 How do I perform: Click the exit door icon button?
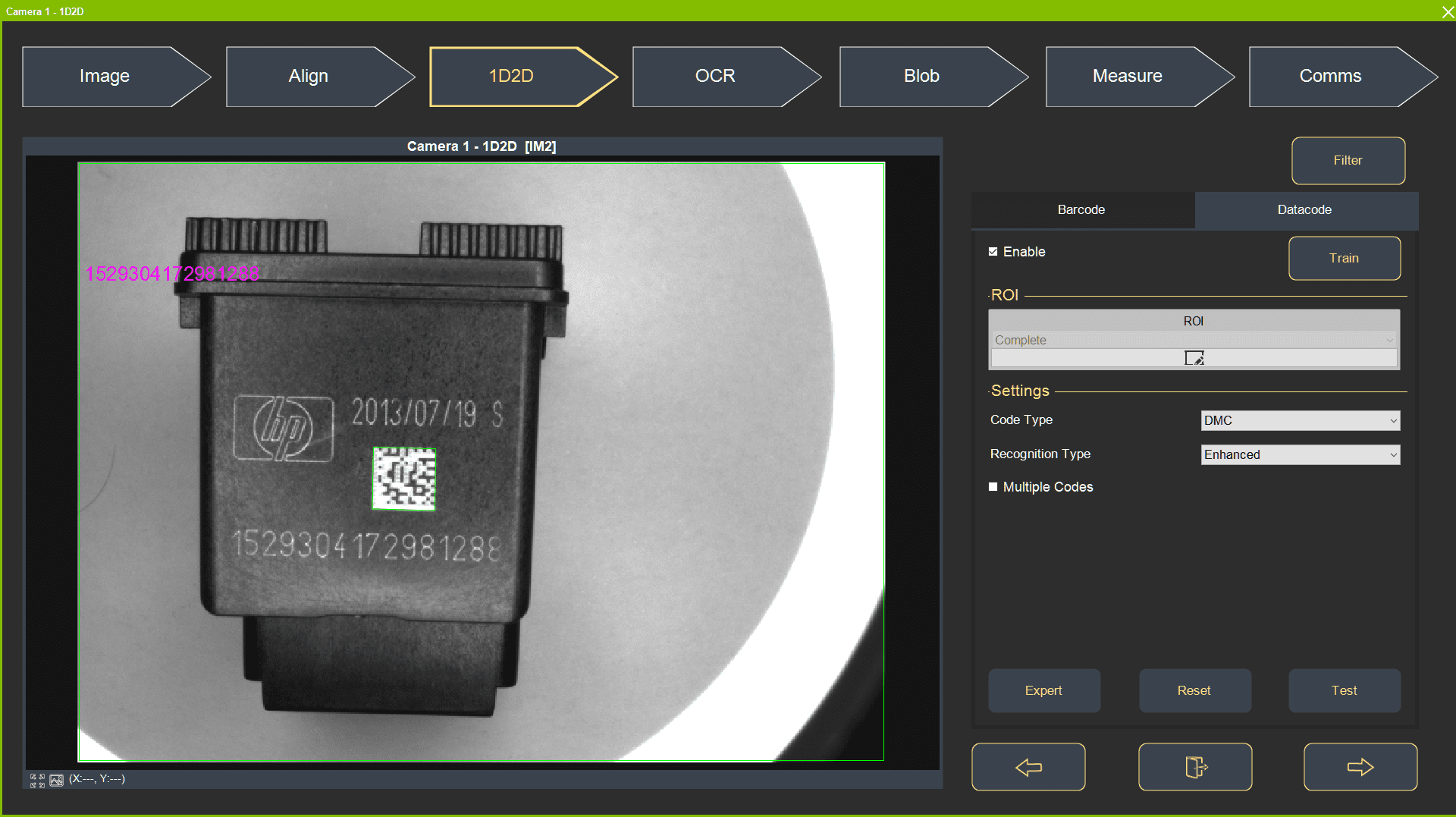1195,767
